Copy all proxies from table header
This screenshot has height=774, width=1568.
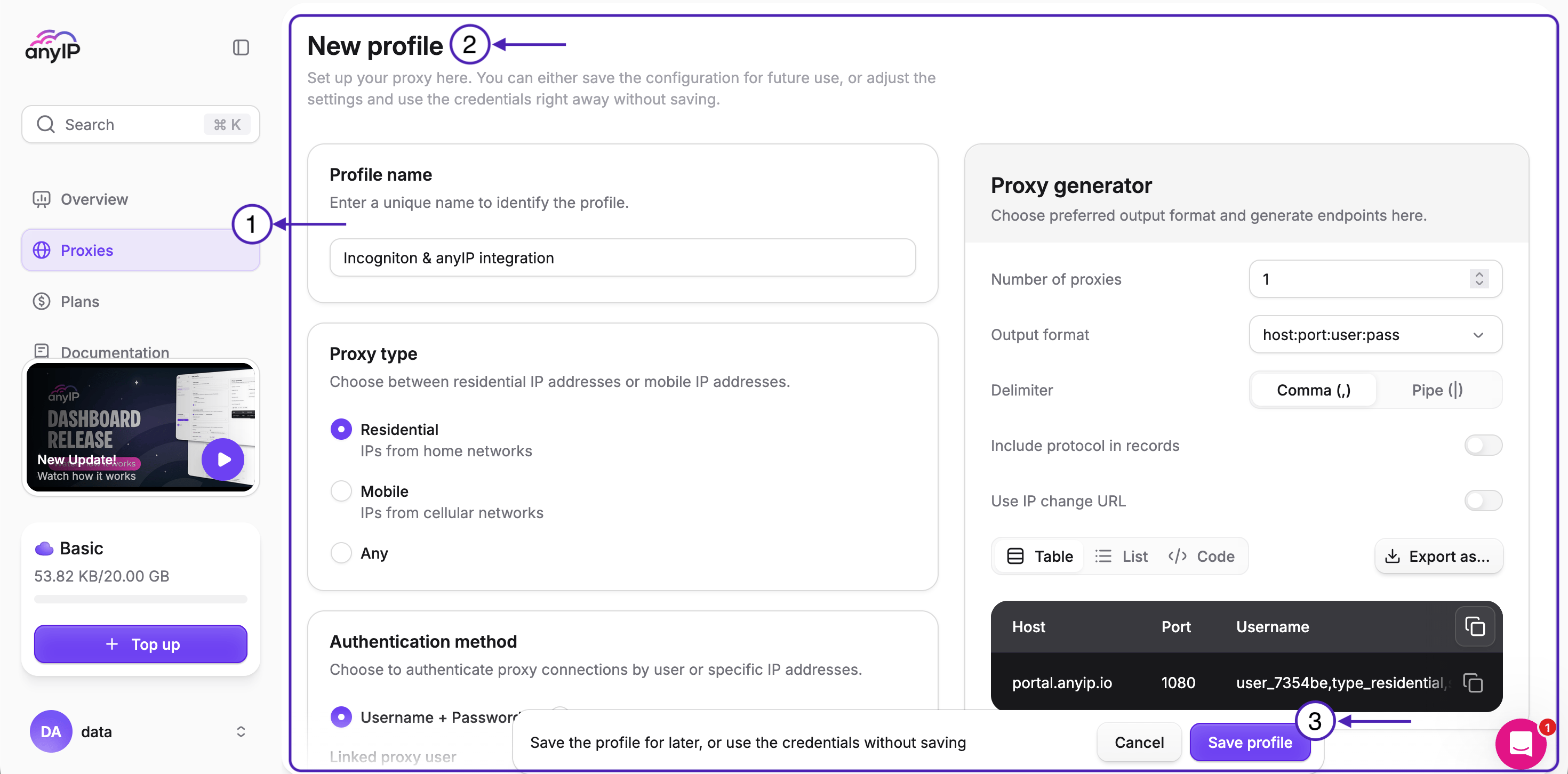[1474, 626]
